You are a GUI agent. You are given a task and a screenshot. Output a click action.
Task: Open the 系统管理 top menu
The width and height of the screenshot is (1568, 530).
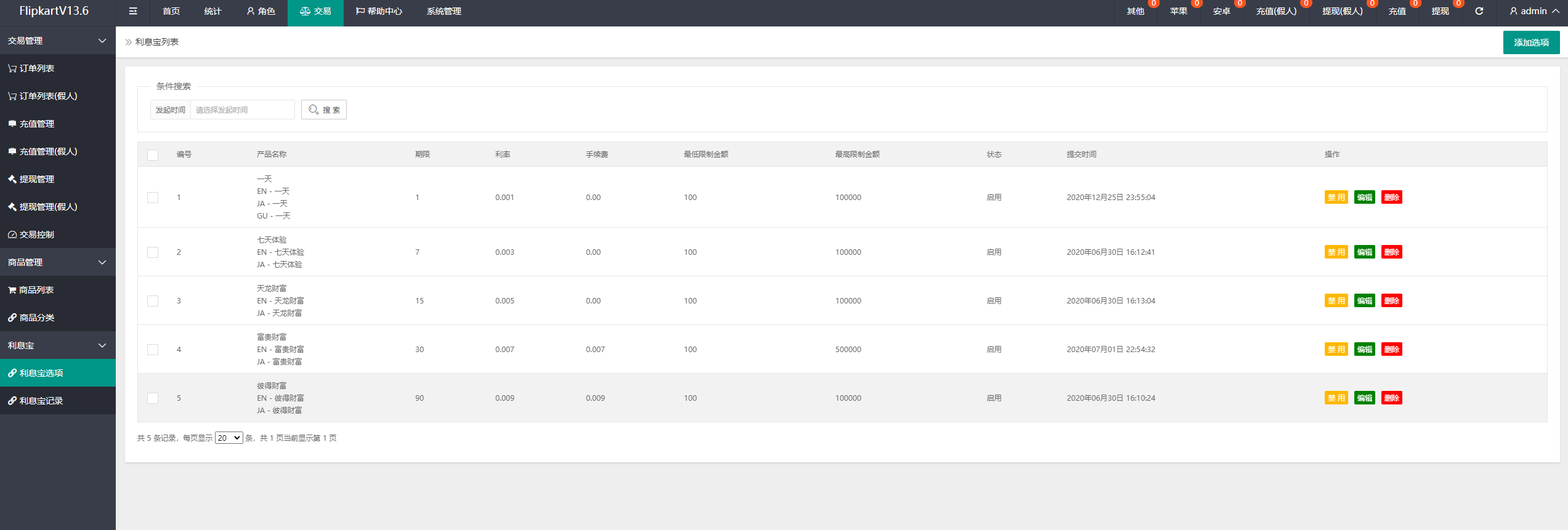(444, 11)
